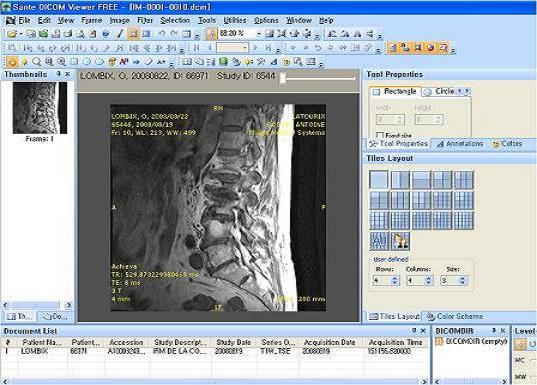Viewport: 537px width, 385px height.
Task: Pick the rectangle selection tool icon
Action: [74, 62]
